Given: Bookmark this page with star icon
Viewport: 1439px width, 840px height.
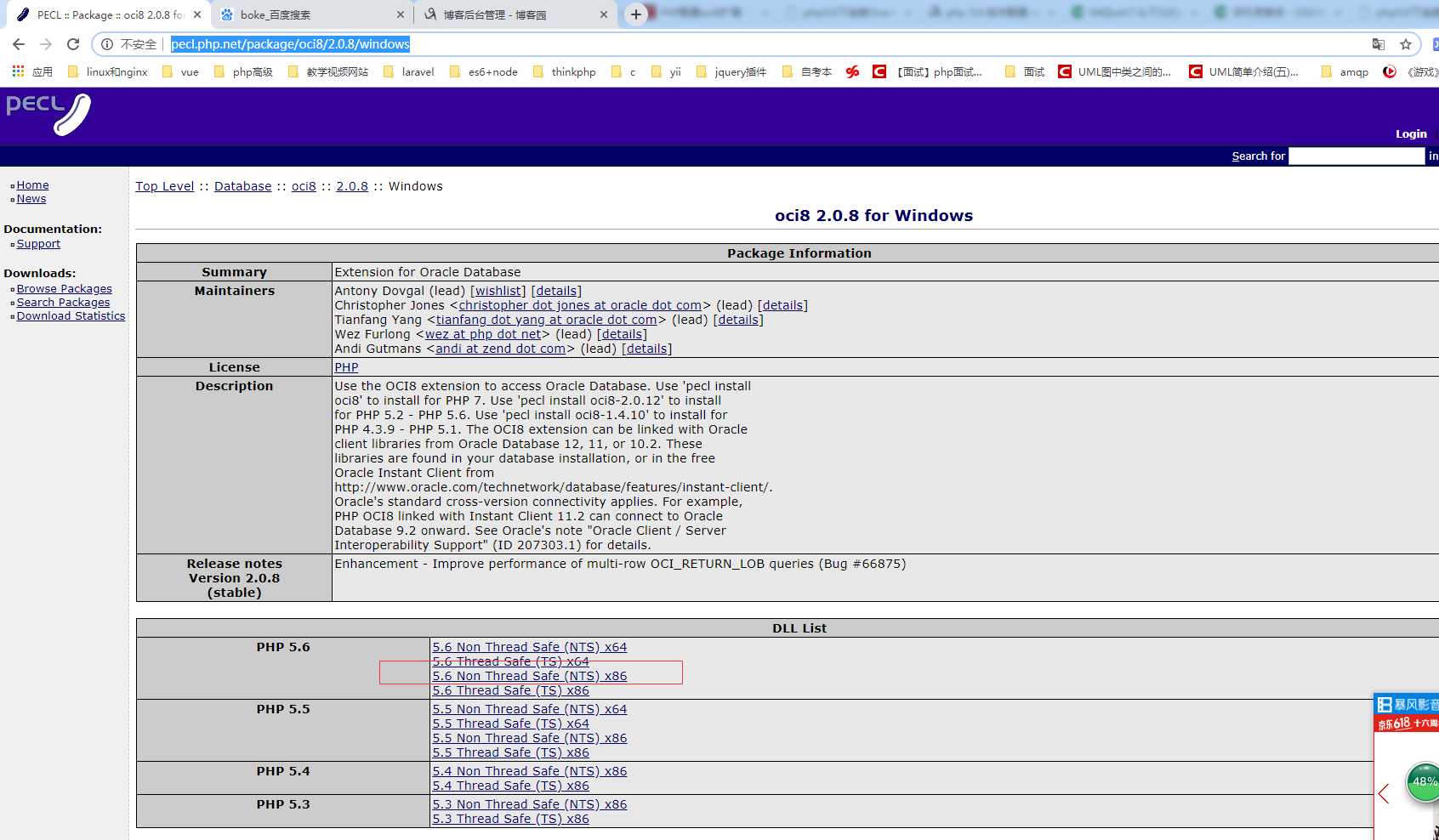Looking at the screenshot, I should [1406, 44].
